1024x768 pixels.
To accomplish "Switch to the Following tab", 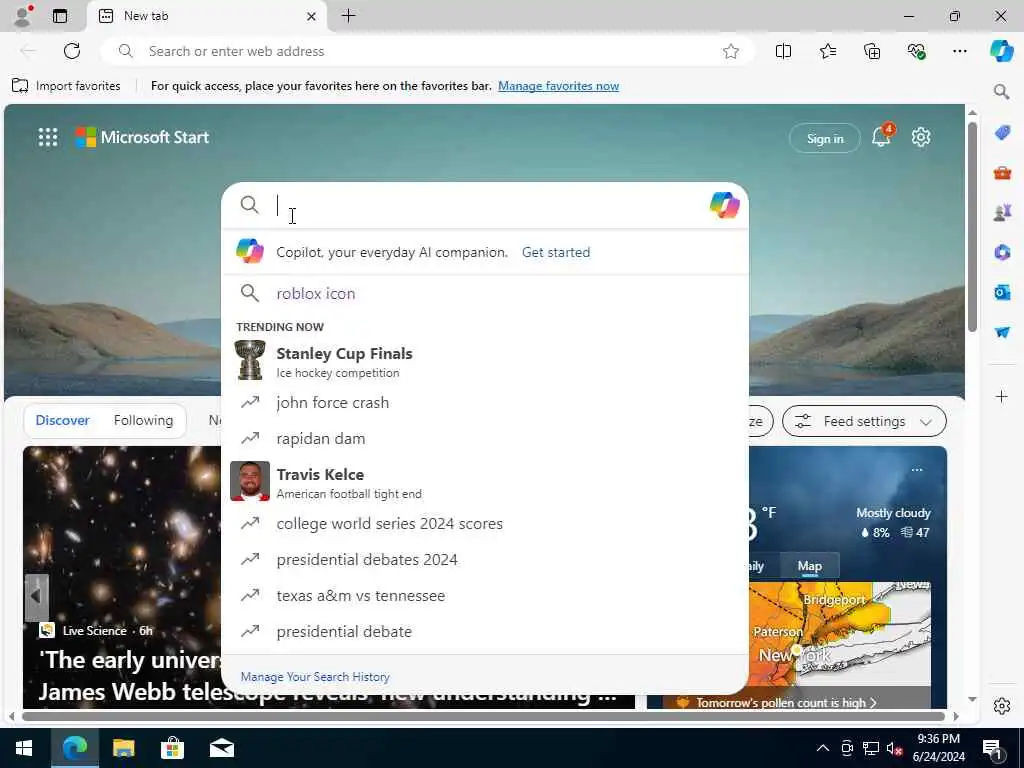I will click(x=143, y=421).
